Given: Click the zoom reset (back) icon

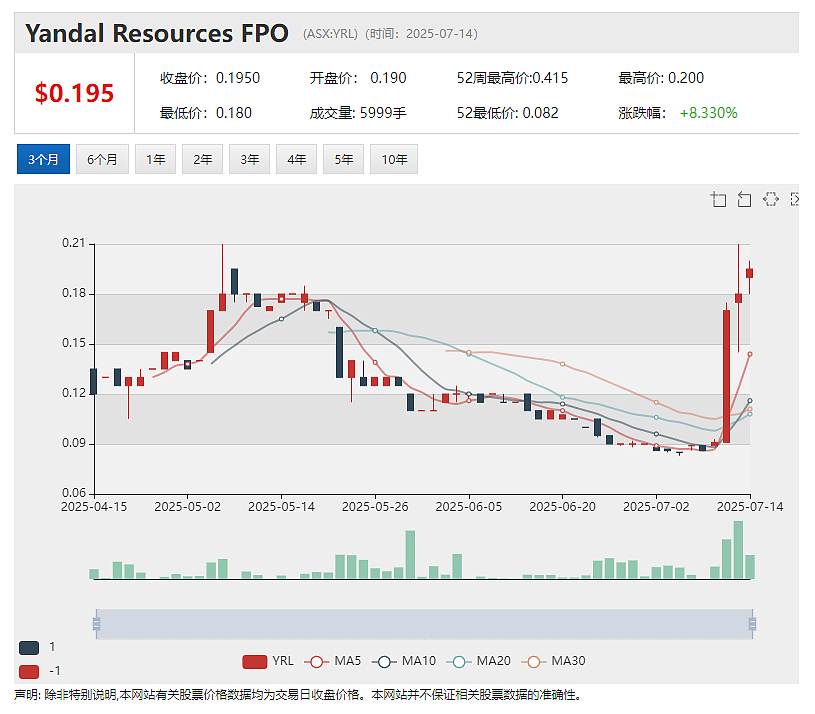Looking at the screenshot, I should [x=744, y=199].
